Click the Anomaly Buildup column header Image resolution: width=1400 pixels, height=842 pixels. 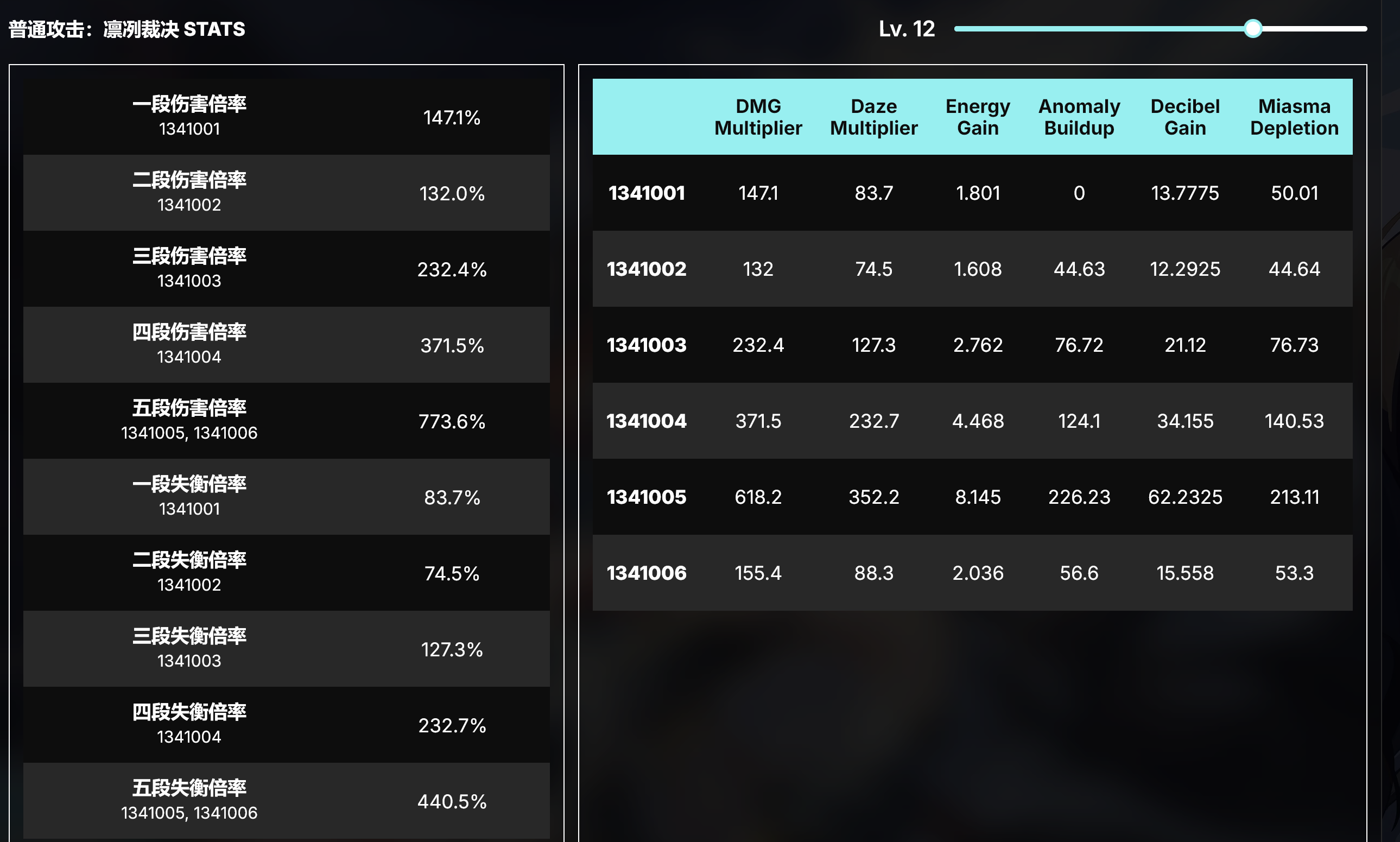coord(1079,117)
